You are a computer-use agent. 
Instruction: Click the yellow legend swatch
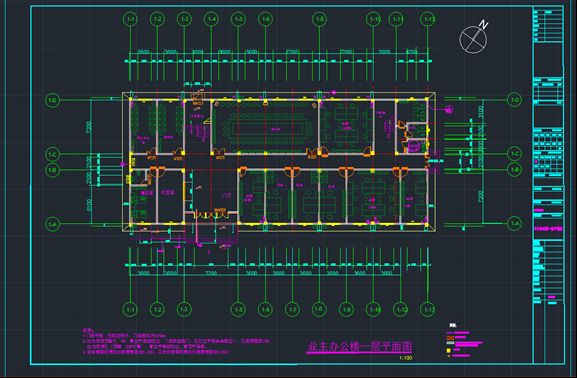tap(449, 351)
